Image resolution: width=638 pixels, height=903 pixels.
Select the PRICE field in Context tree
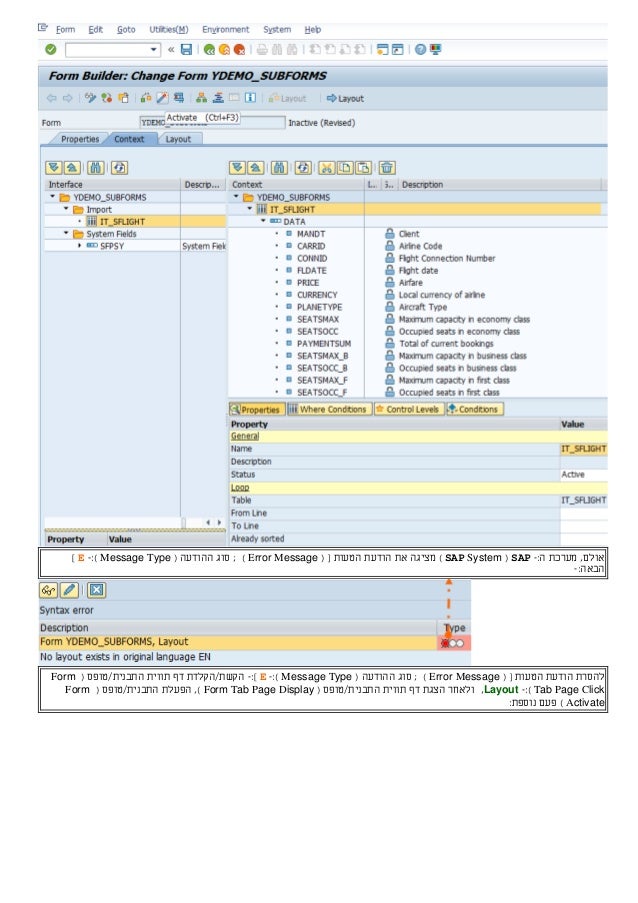(x=308, y=283)
